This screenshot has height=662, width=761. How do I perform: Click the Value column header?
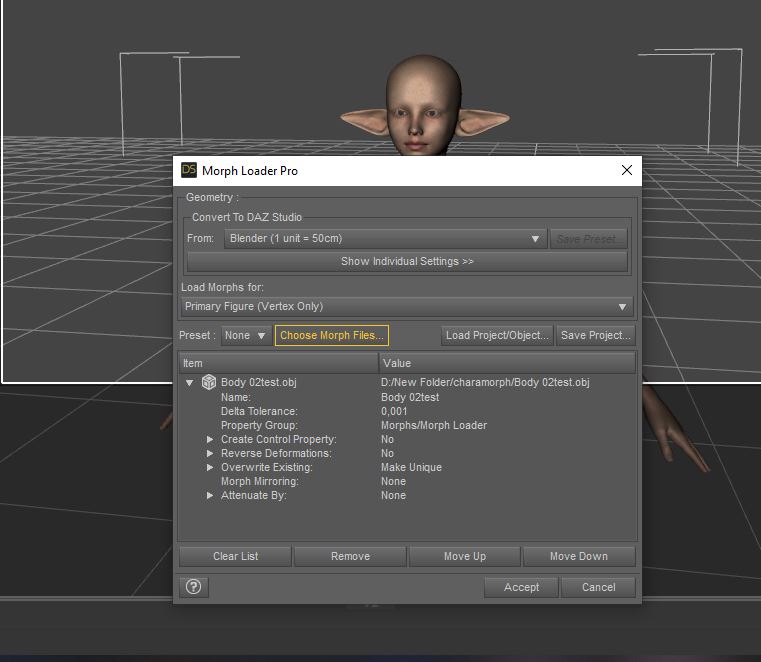507,363
